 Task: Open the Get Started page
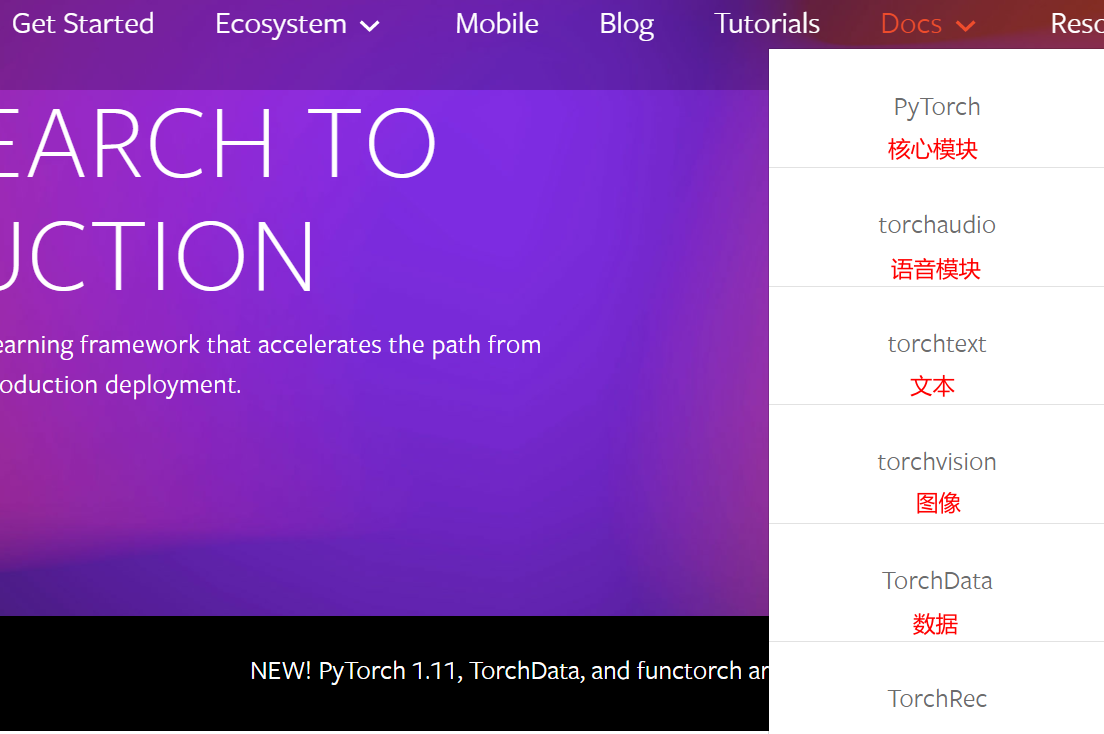pos(83,24)
